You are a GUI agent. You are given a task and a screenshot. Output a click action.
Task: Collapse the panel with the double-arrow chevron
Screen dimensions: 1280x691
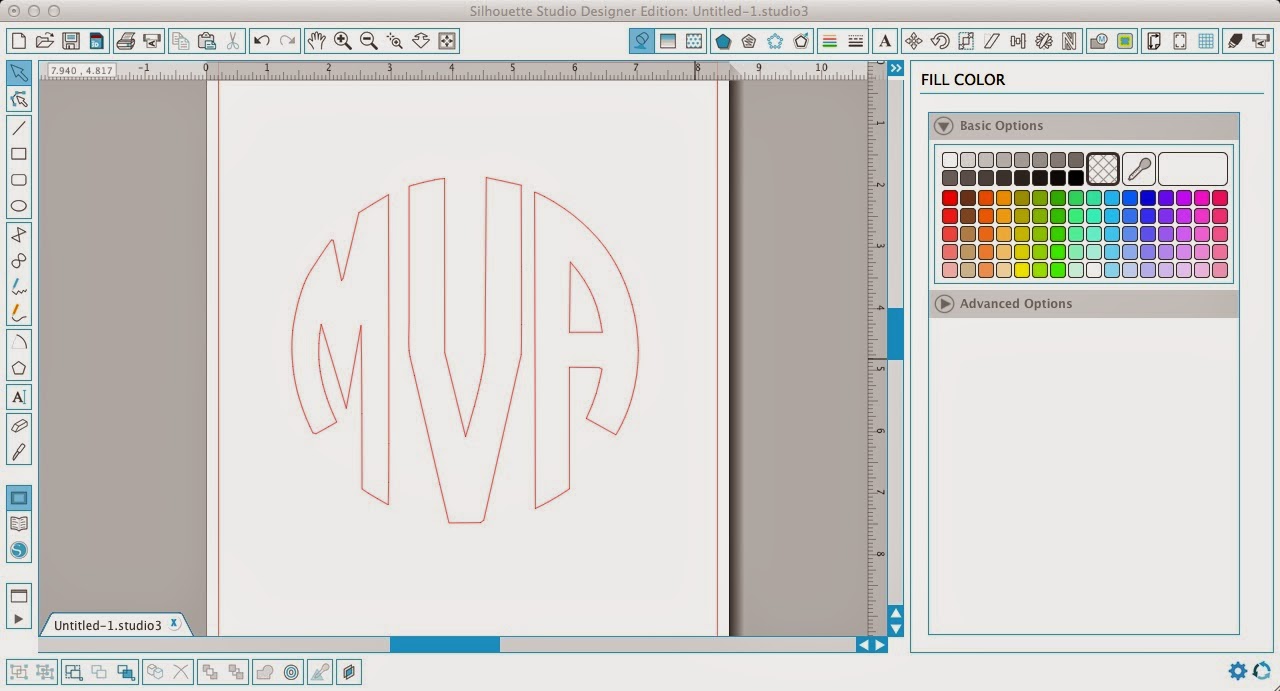(x=896, y=68)
